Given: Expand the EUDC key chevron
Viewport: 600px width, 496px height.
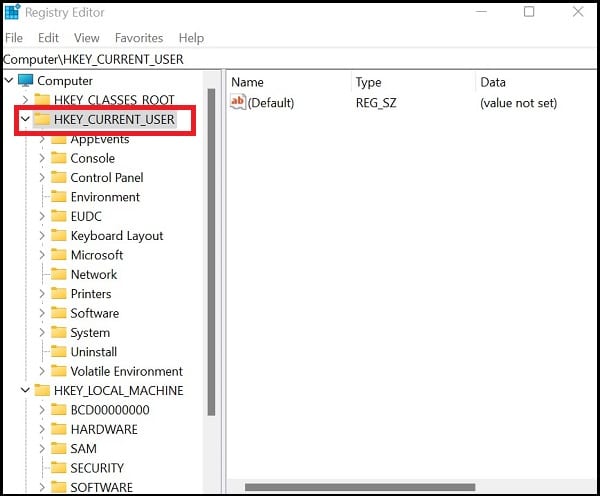Looking at the screenshot, I should (x=42, y=216).
